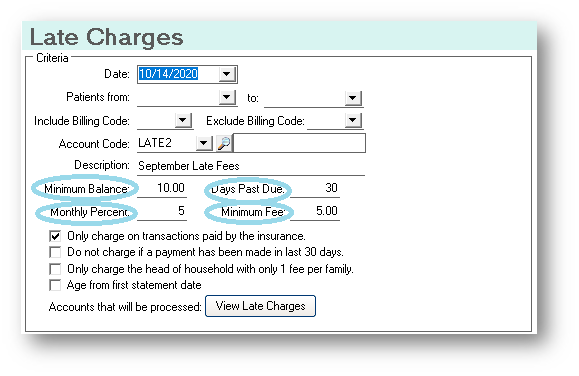The image size is (579, 376).
Task: Click the Monthly Percent value field
Action: click(162, 211)
